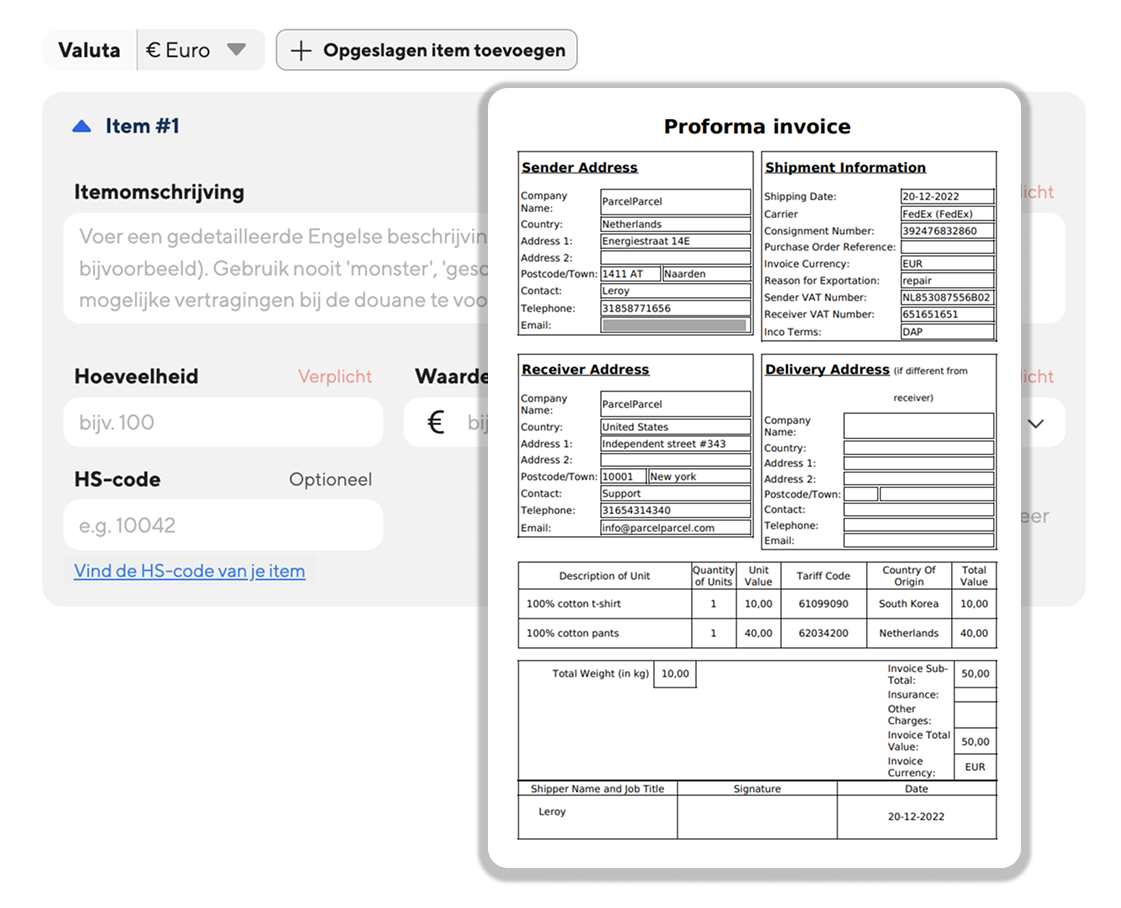Click the total weight value '10,00'
Screen dimensions: 1121x908
tap(675, 673)
